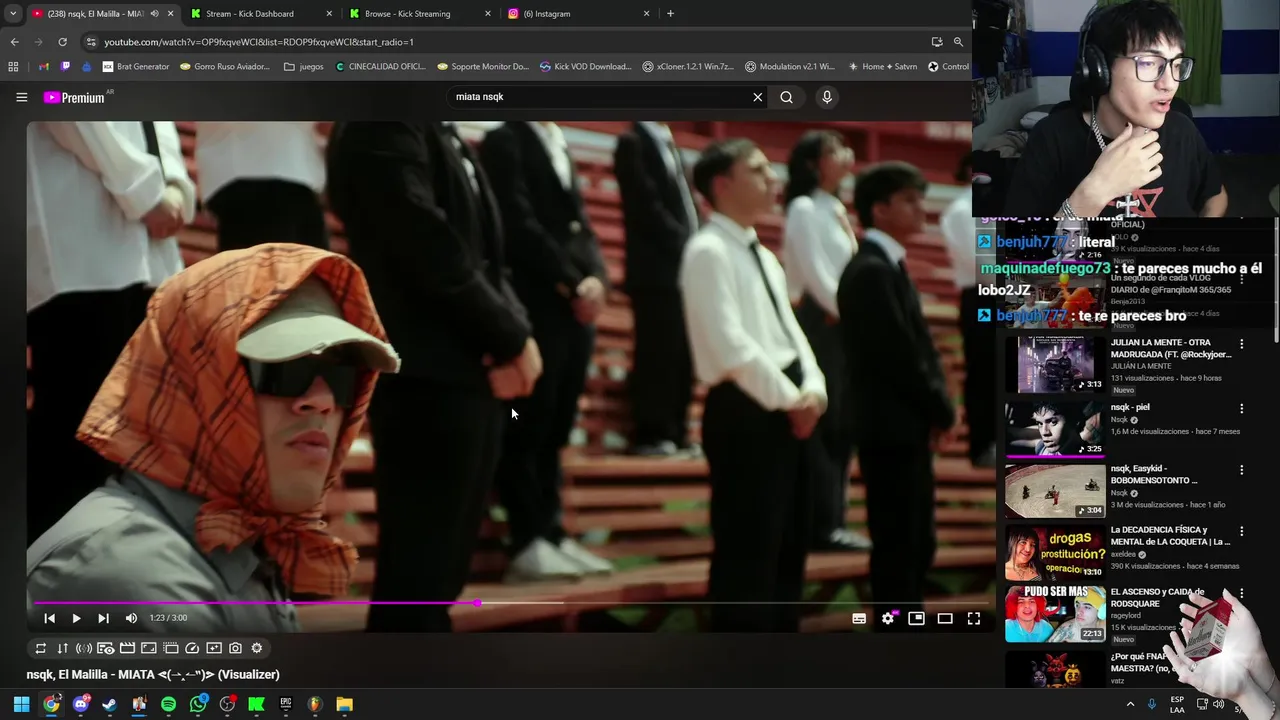
Task: Take a screenshot with camera icon
Action: [235, 648]
